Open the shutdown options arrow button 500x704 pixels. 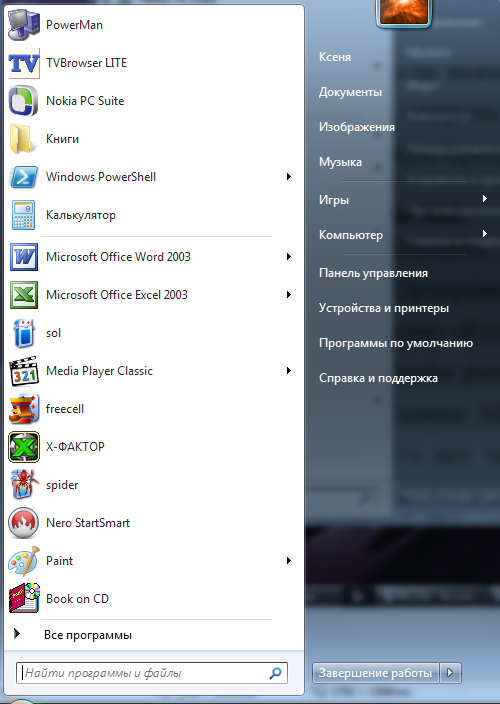point(450,673)
